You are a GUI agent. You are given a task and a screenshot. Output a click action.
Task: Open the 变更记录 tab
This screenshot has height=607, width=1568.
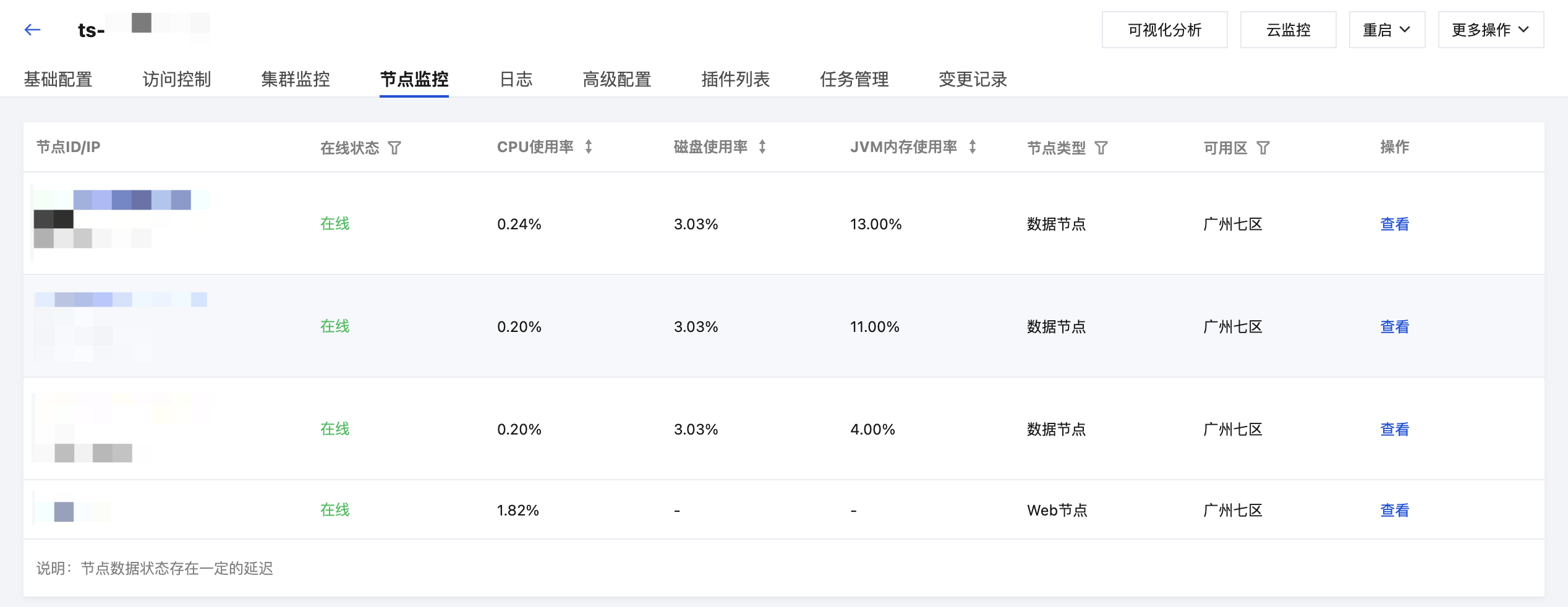click(x=973, y=79)
